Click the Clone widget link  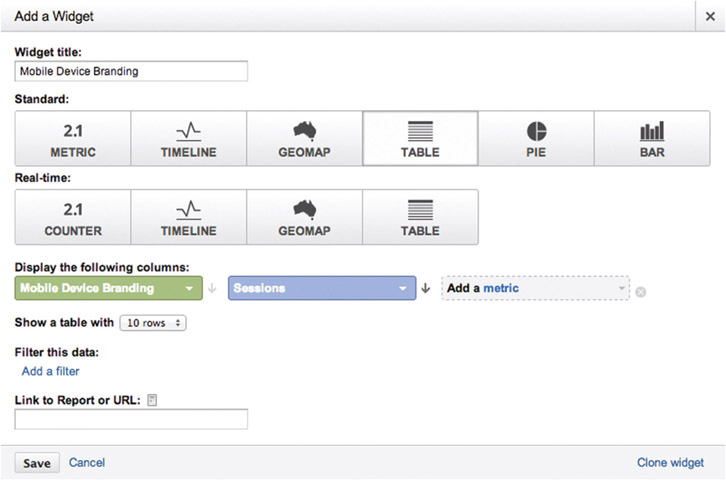[x=670, y=462]
